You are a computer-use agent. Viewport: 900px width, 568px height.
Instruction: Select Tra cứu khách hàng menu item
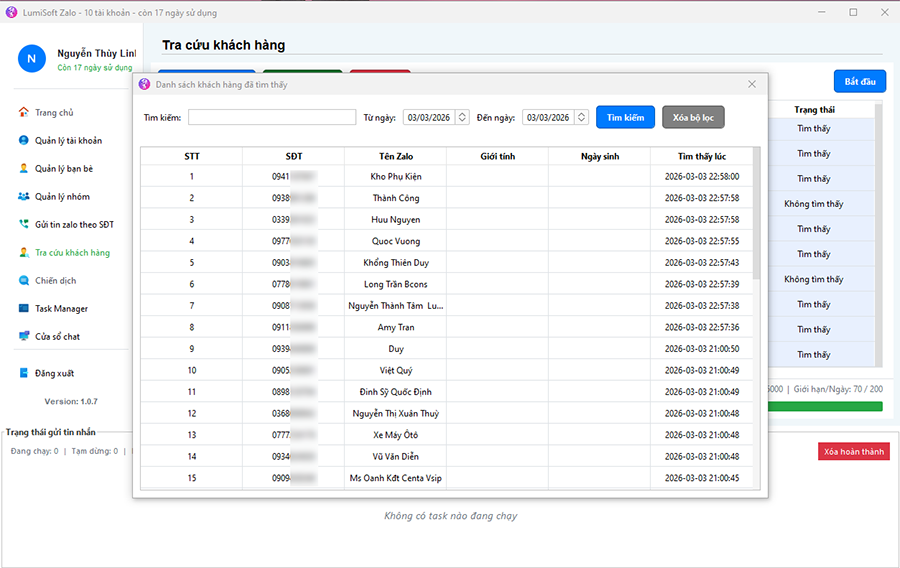coord(72,253)
